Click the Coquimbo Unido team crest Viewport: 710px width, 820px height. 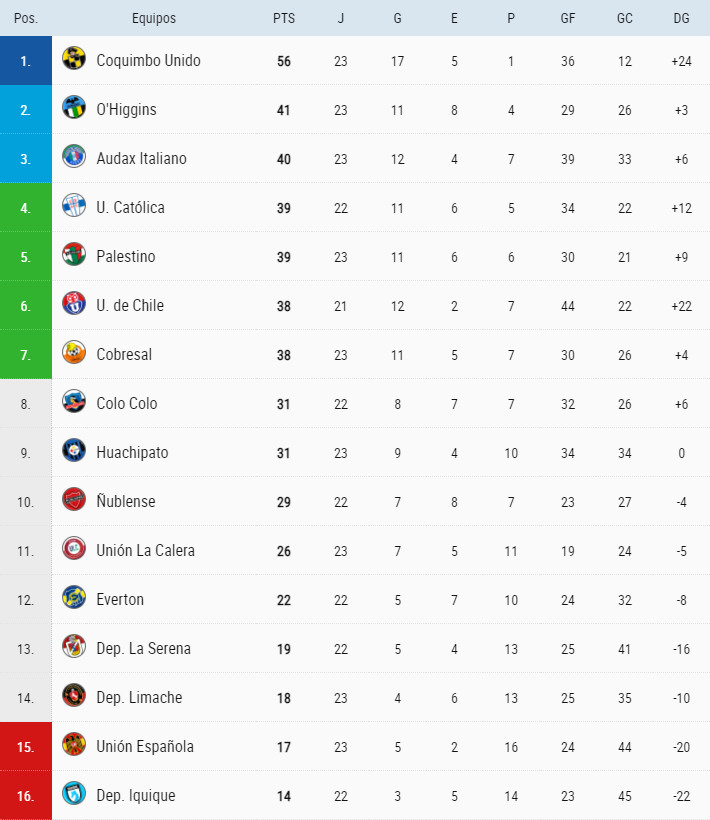pos(74,59)
